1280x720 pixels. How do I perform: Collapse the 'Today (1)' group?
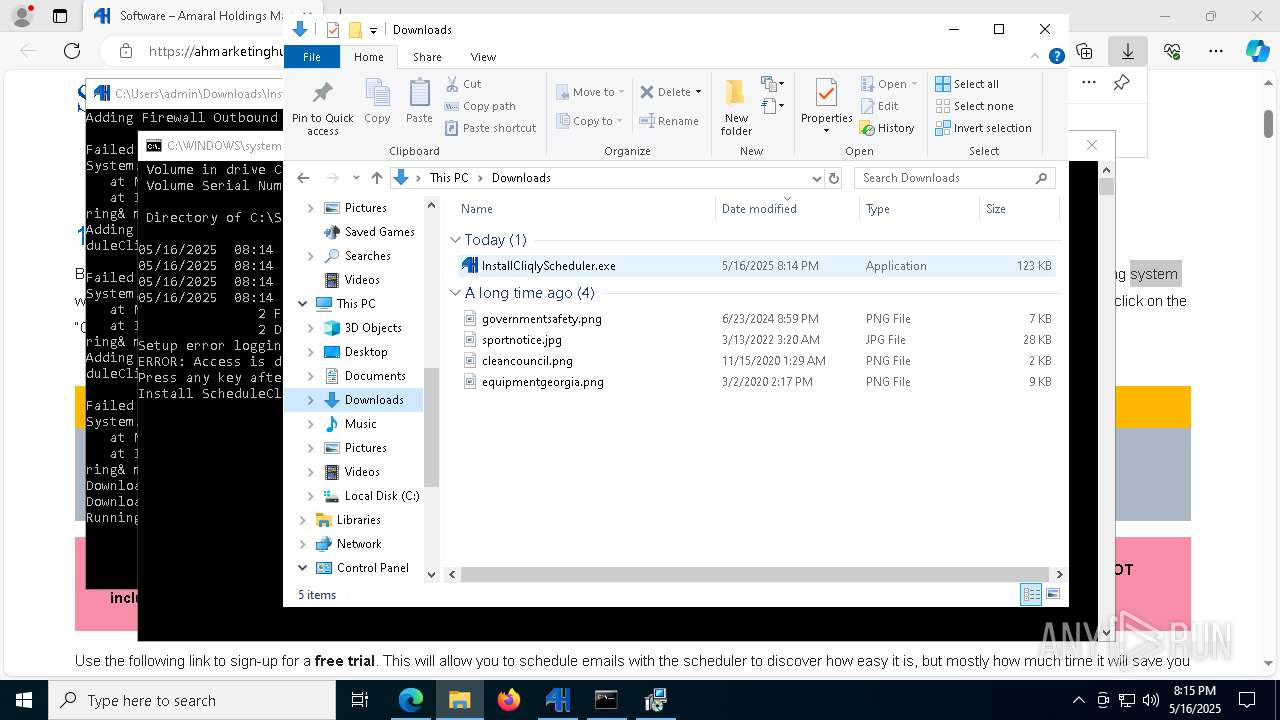[455, 240]
